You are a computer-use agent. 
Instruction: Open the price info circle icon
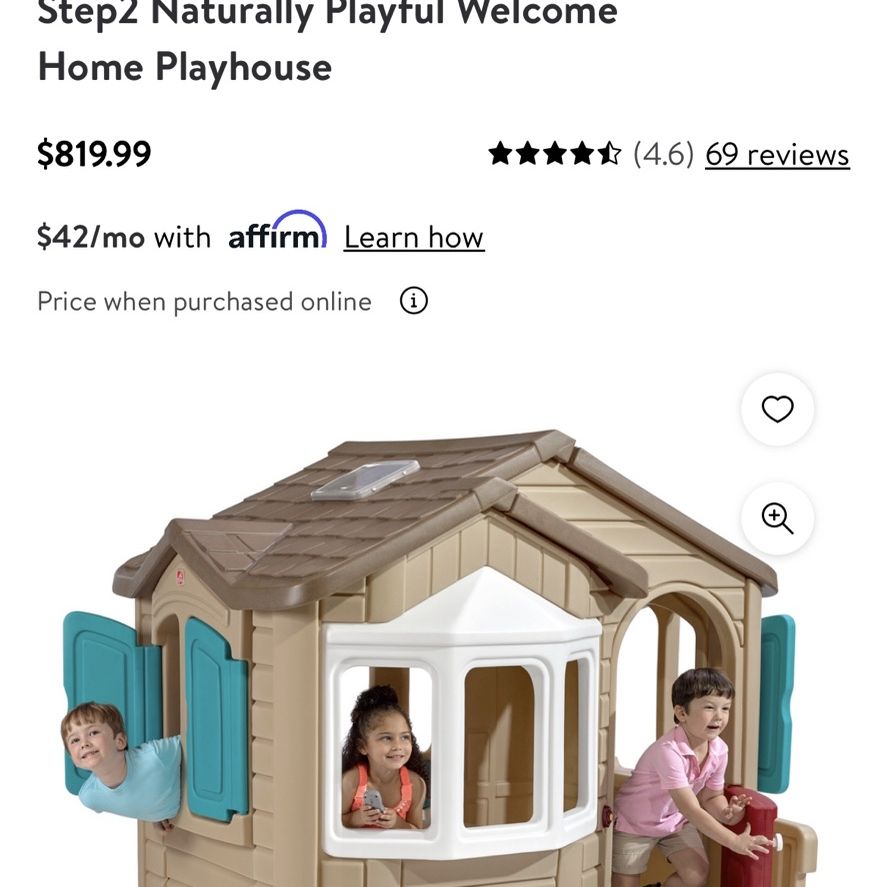pyautogui.click(x=414, y=301)
